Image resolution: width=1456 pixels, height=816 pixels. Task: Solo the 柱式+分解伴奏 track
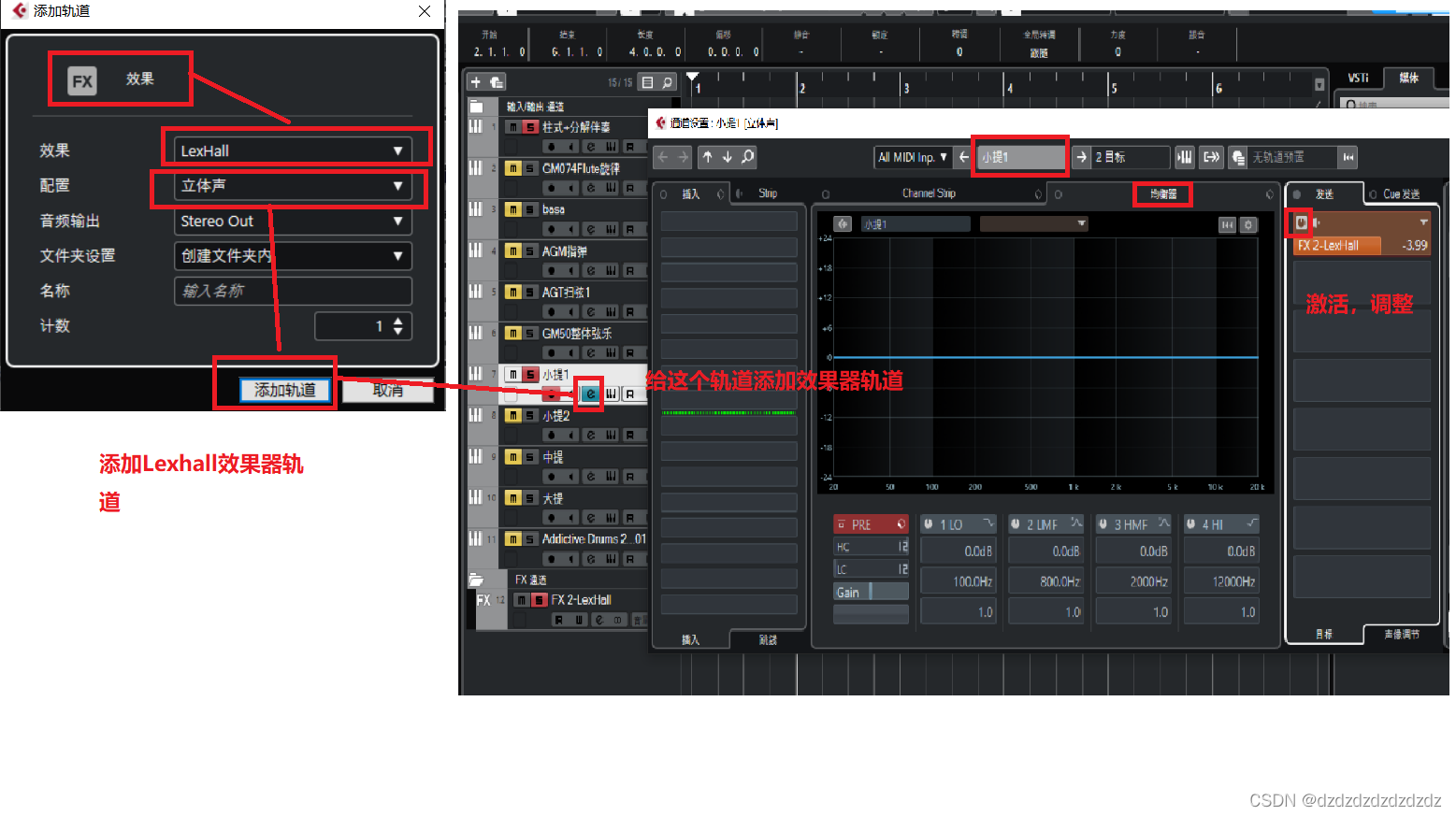(530, 127)
